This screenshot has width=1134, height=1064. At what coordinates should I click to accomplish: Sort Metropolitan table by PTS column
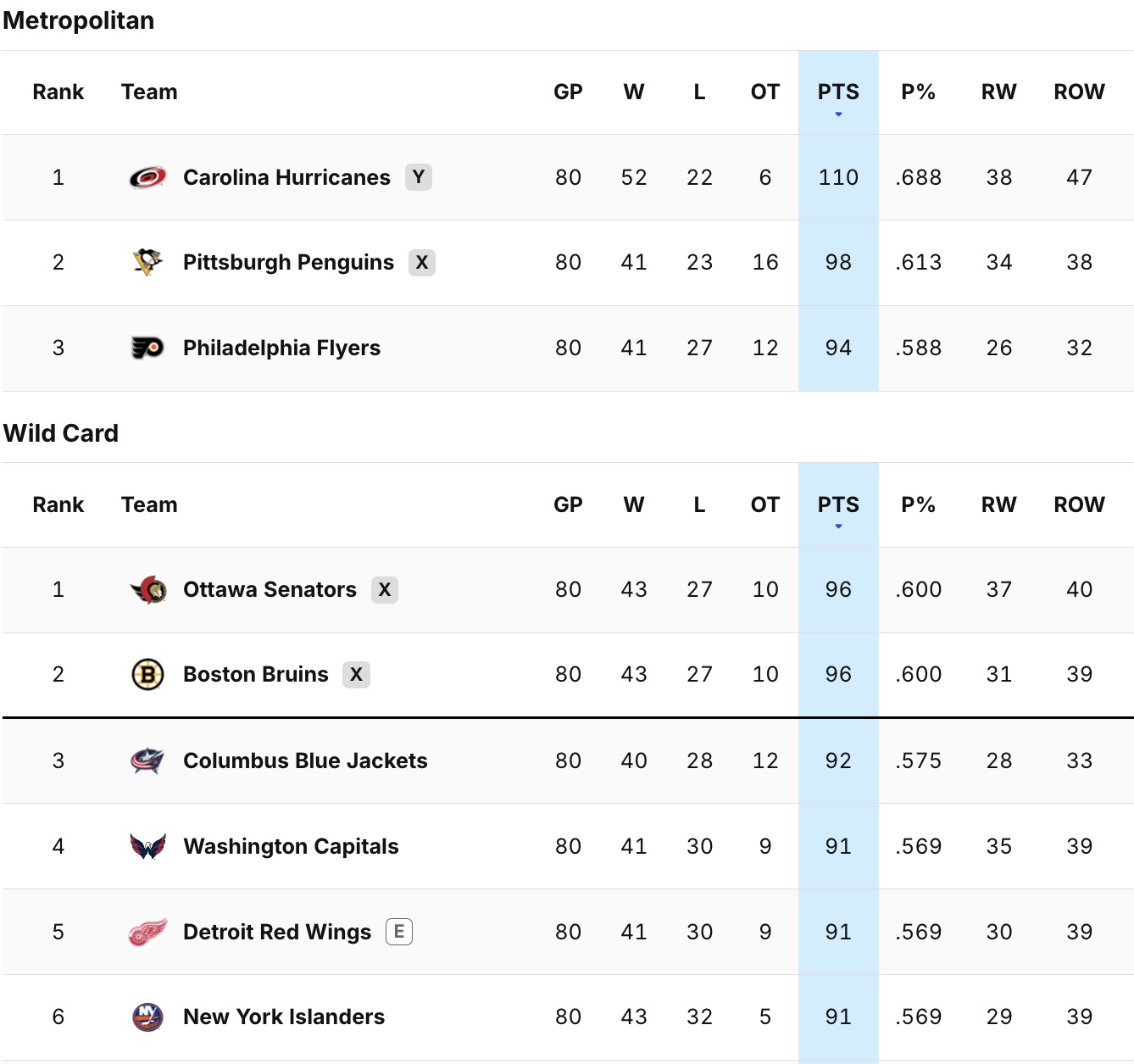[837, 92]
